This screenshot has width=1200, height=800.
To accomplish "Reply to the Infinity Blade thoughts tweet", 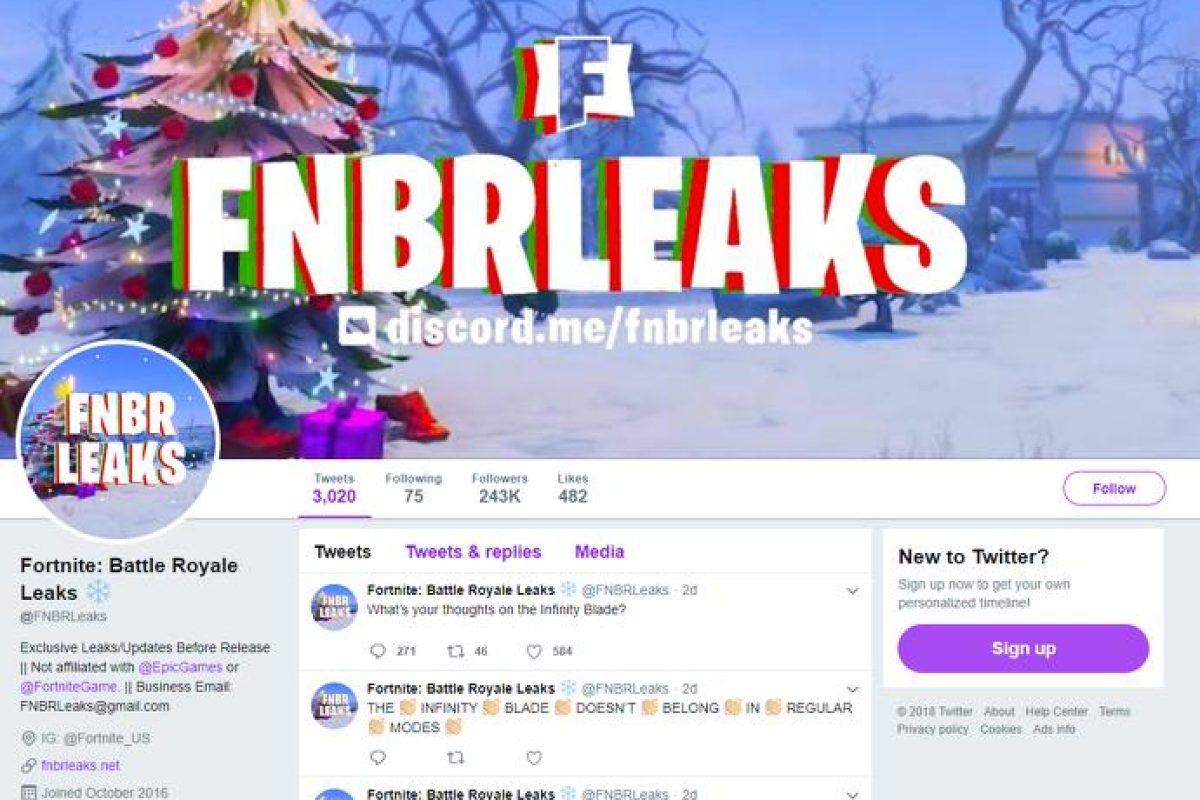I will click(x=378, y=651).
